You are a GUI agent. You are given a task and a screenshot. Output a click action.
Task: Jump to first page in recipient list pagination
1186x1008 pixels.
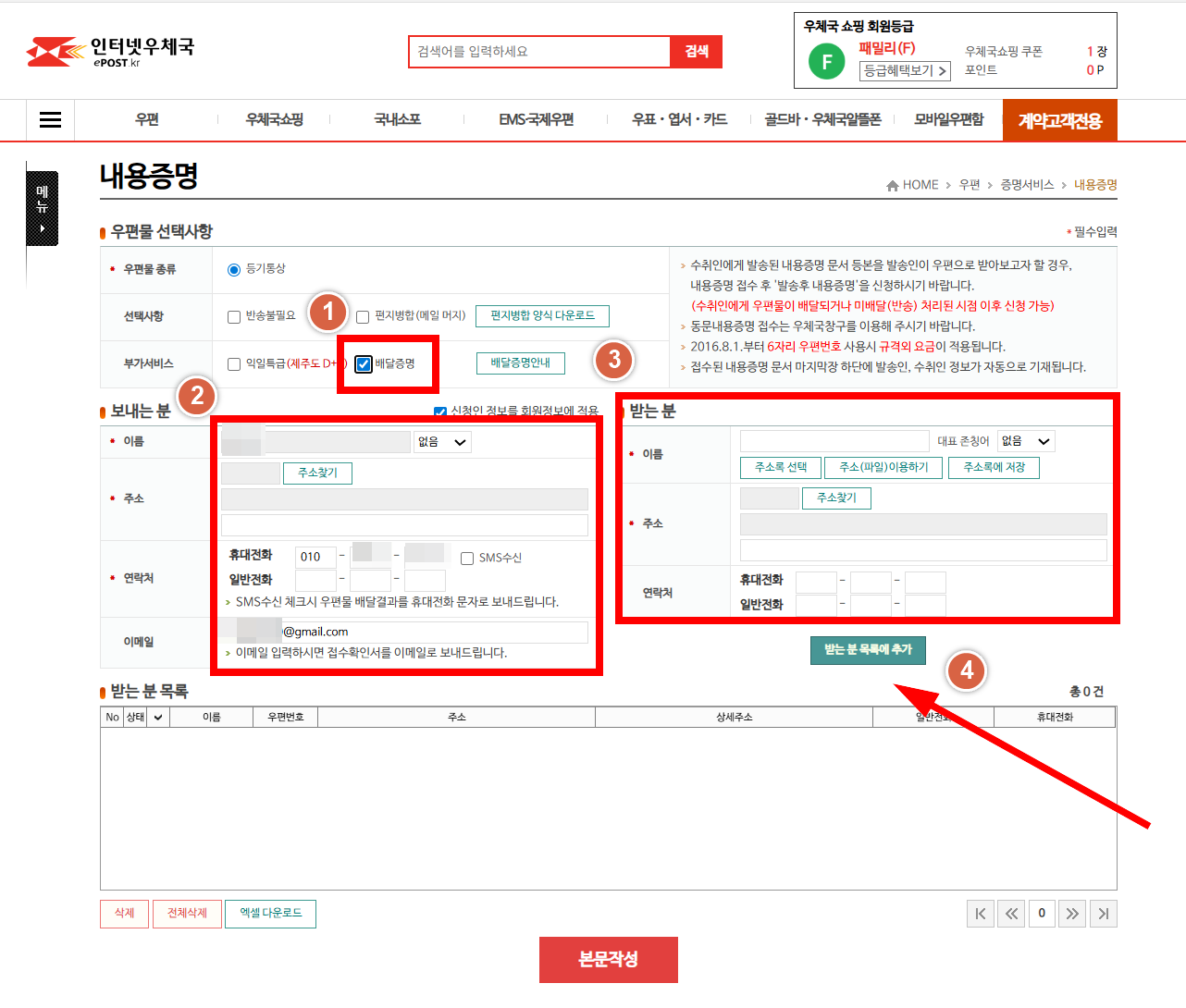pyautogui.click(x=980, y=914)
